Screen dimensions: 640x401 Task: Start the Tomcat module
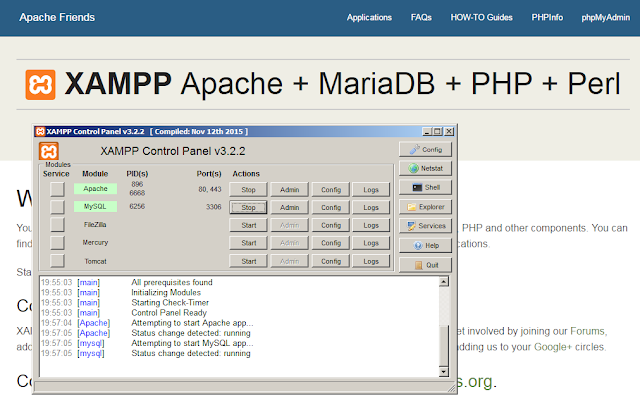(248, 261)
